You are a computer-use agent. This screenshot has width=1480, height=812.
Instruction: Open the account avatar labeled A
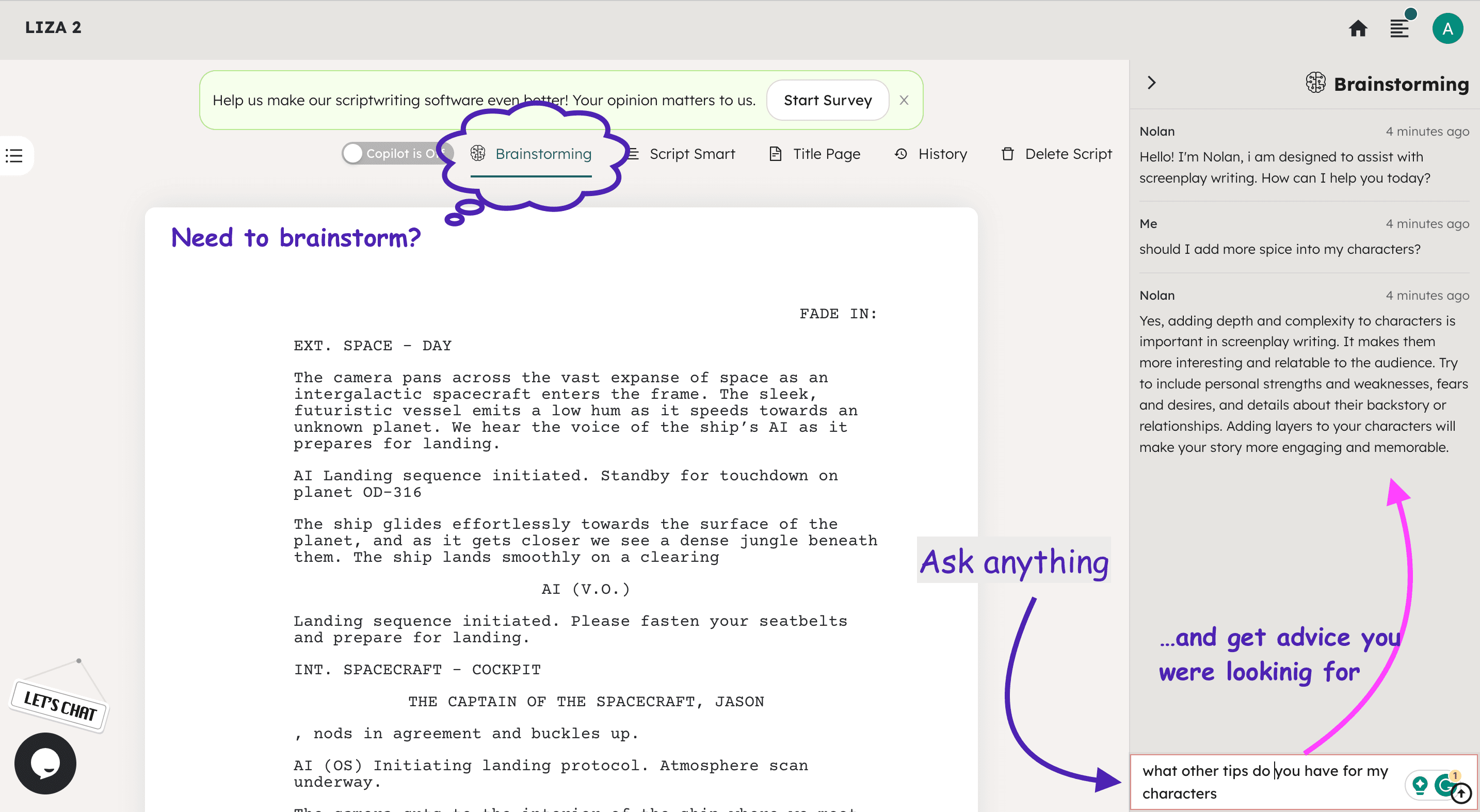click(x=1447, y=27)
